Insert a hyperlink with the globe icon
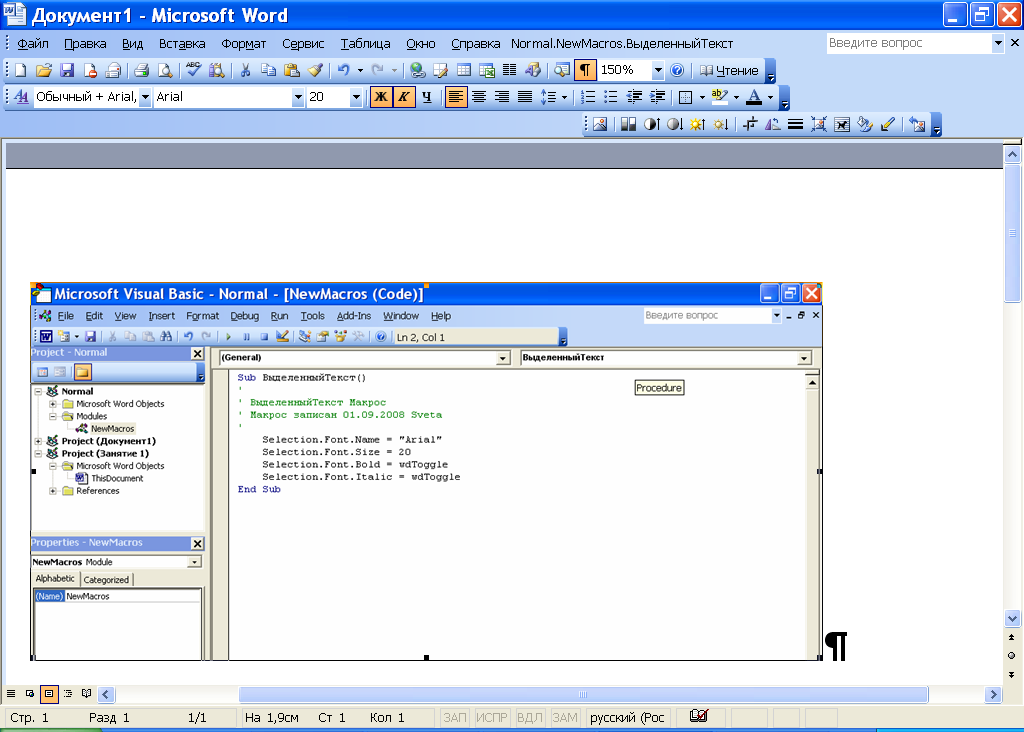This screenshot has height=732, width=1024. (417, 70)
